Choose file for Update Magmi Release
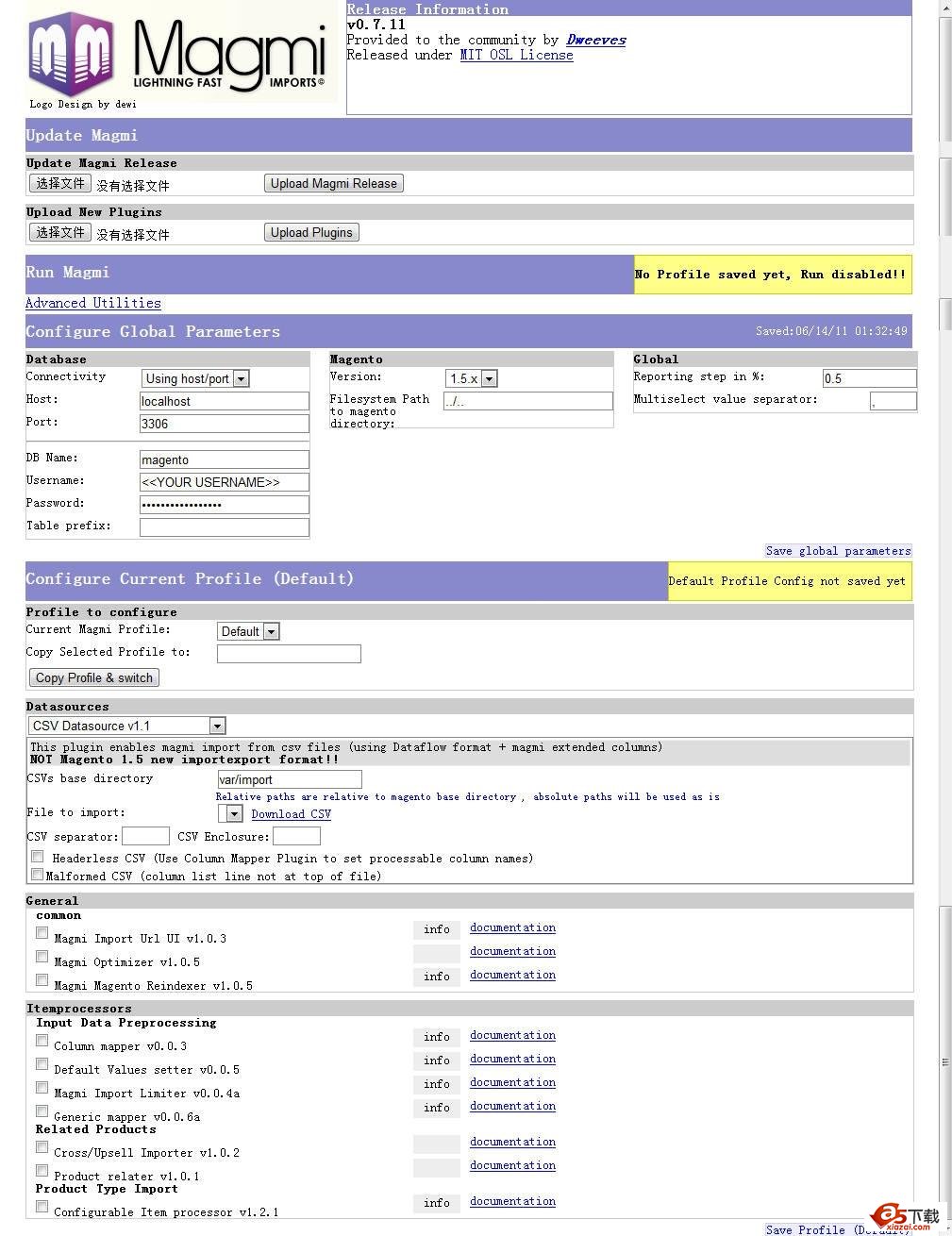Screen dimensions: 952x1236 pyautogui.click(x=60, y=183)
